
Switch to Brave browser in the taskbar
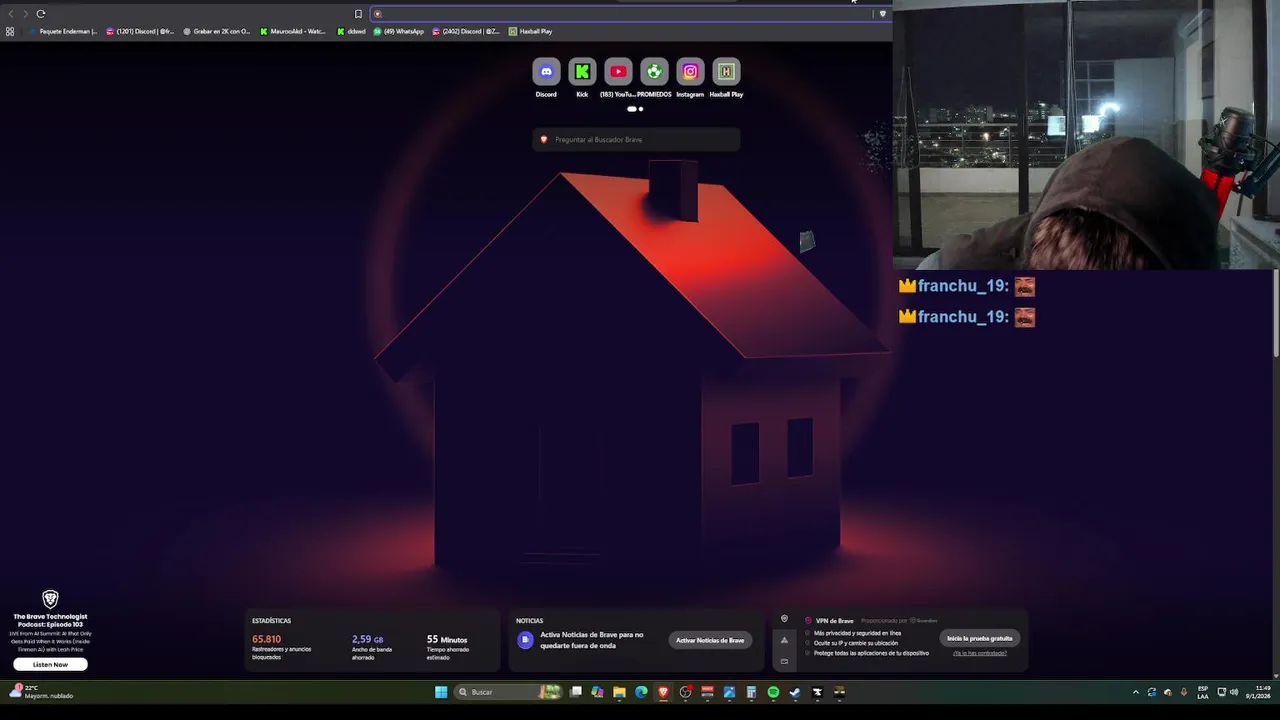pyautogui.click(x=663, y=692)
